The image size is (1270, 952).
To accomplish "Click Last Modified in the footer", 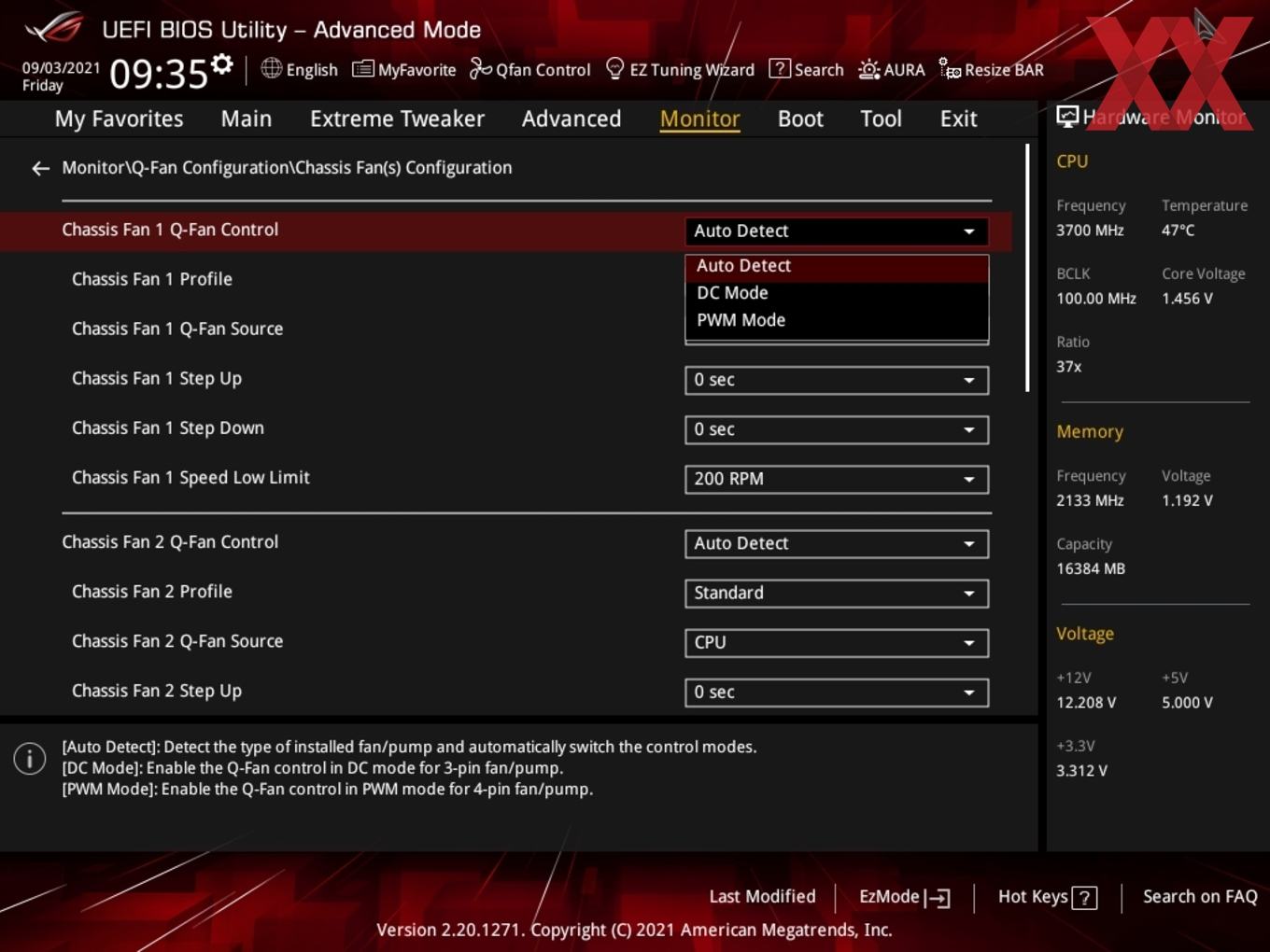I will [x=762, y=897].
